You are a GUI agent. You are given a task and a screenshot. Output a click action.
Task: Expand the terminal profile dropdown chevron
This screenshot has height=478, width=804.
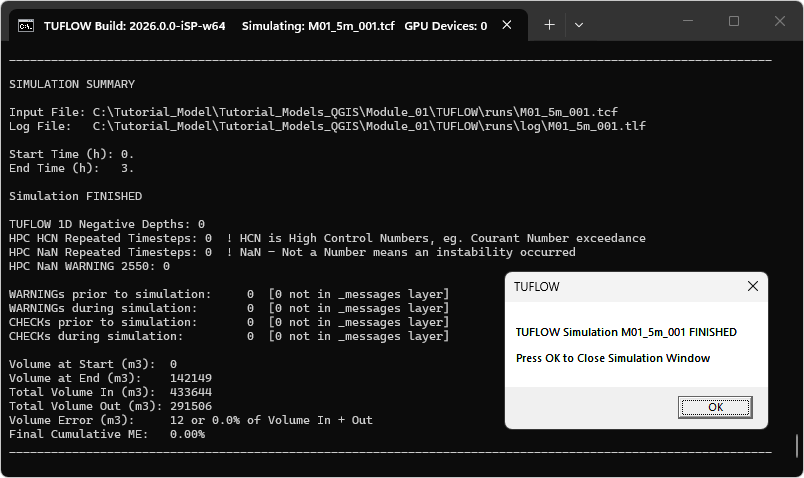(578, 25)
